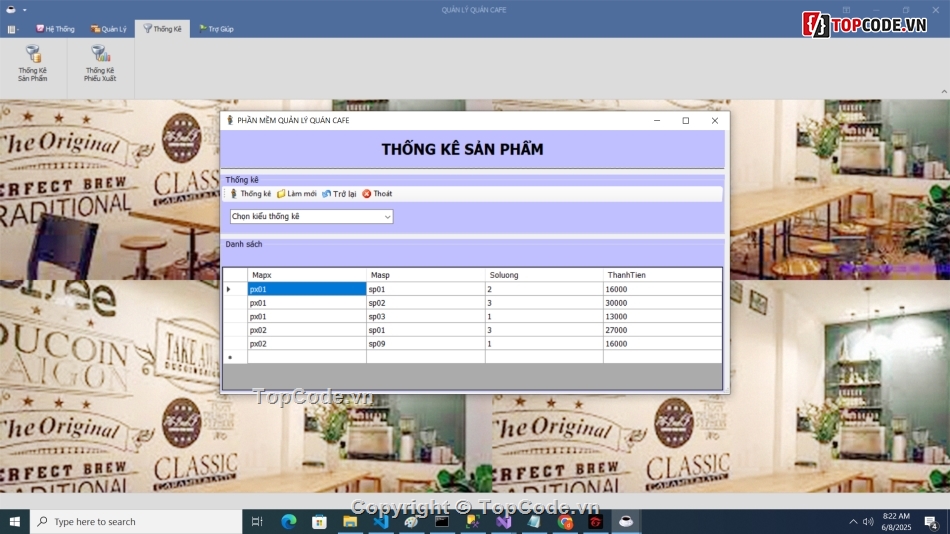
Task: Select the new-row asterisk row header
Action: [x=235, y=357]
